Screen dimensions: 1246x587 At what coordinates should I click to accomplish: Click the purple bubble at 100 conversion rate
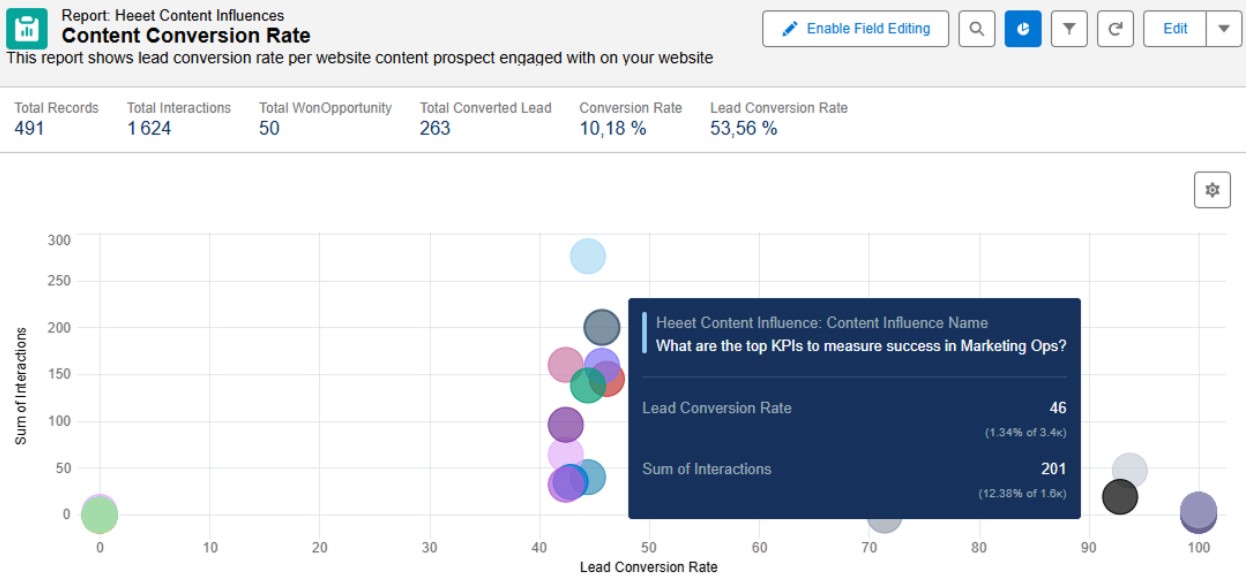(1198, 511)
